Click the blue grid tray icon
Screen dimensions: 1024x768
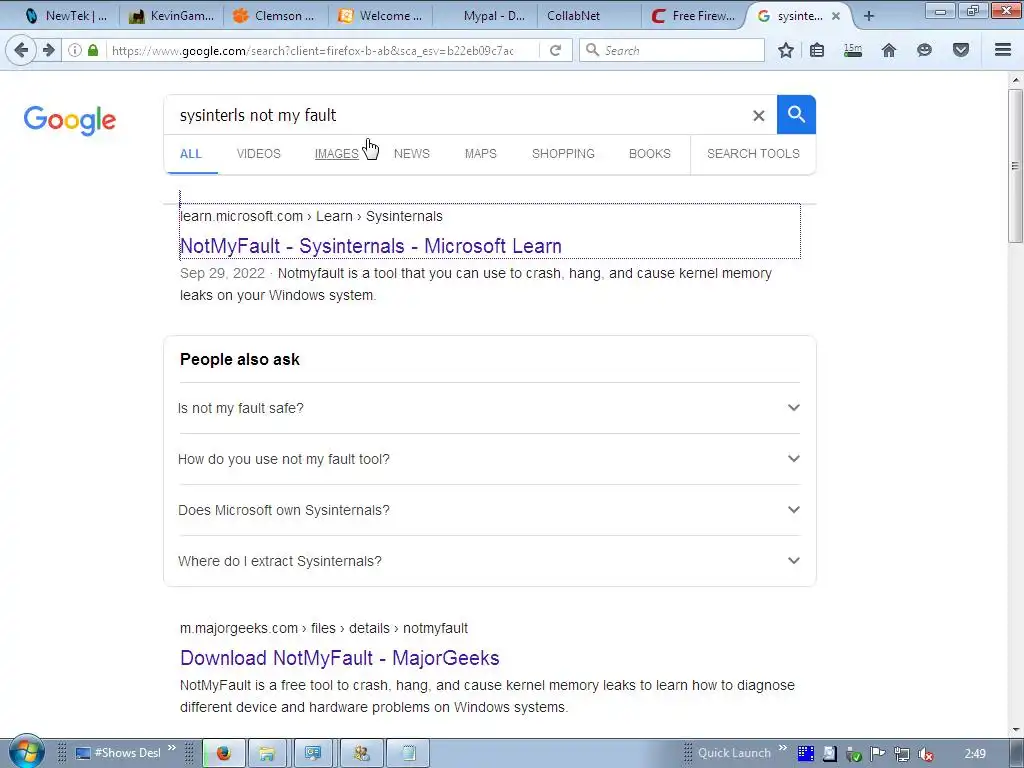point(806,754)
